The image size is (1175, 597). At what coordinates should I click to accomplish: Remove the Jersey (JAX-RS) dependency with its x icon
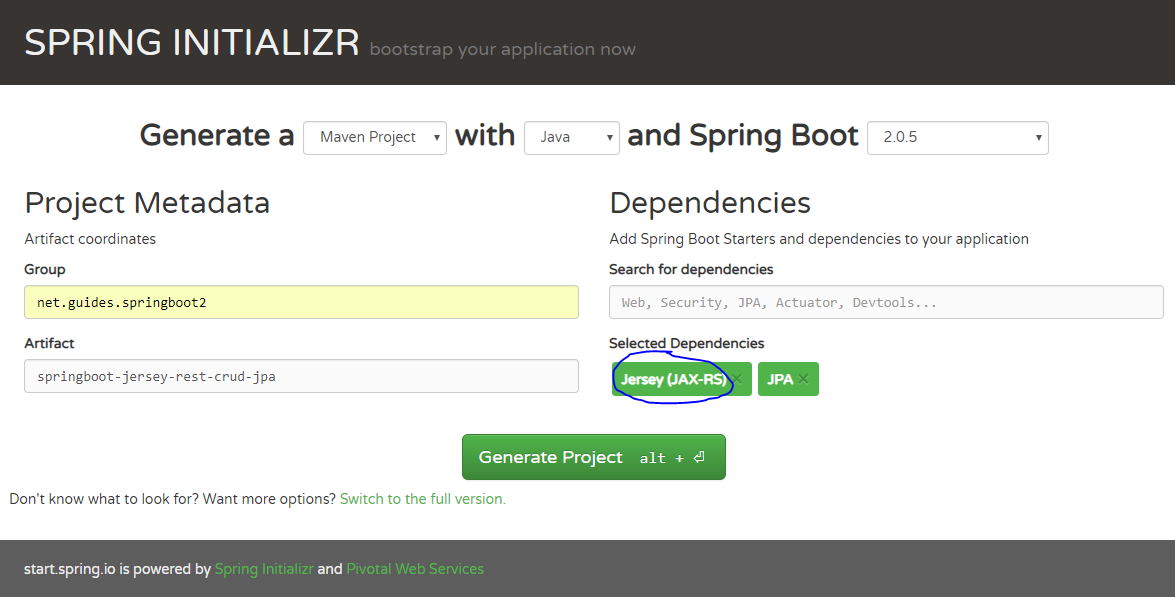(x=735, y=379)
